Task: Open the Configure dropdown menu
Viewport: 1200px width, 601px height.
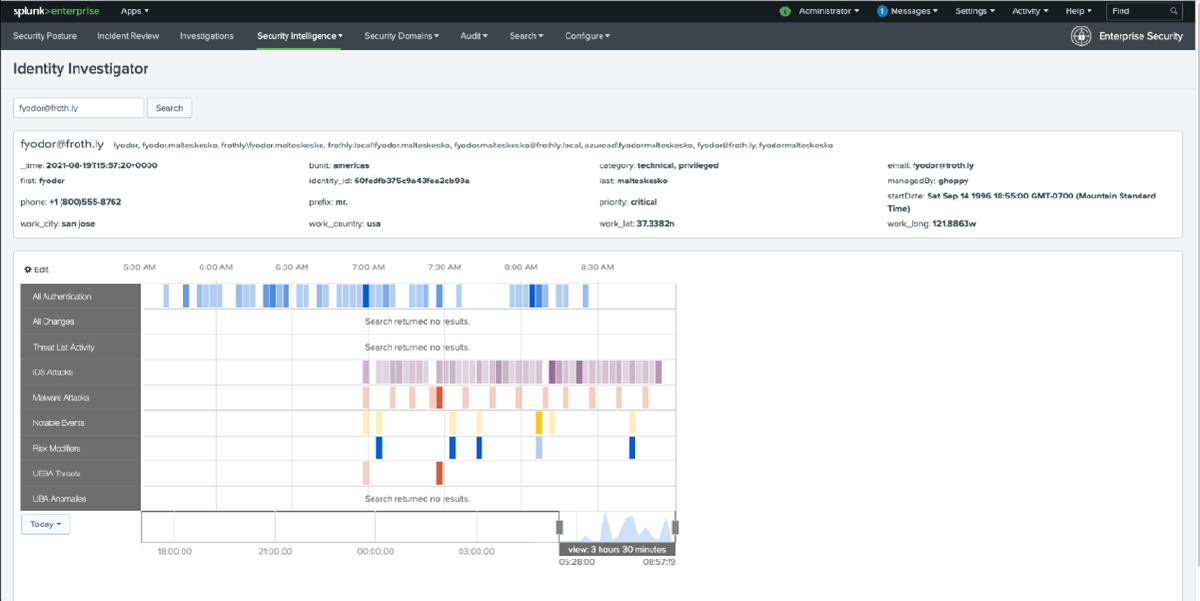Action: [x=588, y=35]
